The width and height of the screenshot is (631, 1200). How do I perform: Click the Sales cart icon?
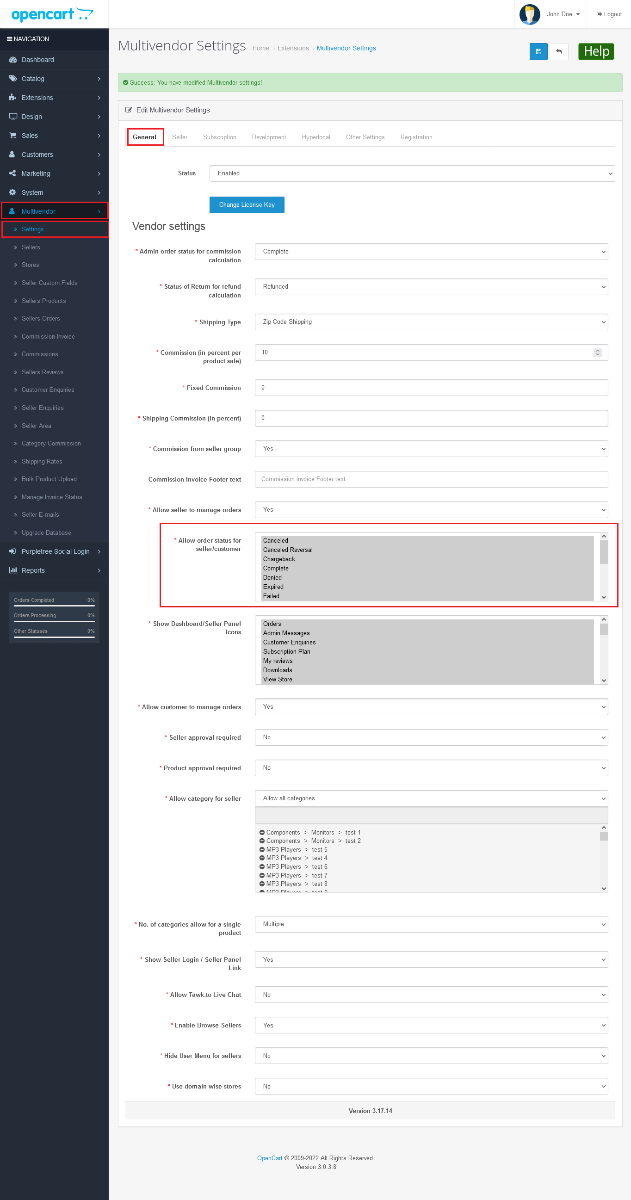(12, 135)
